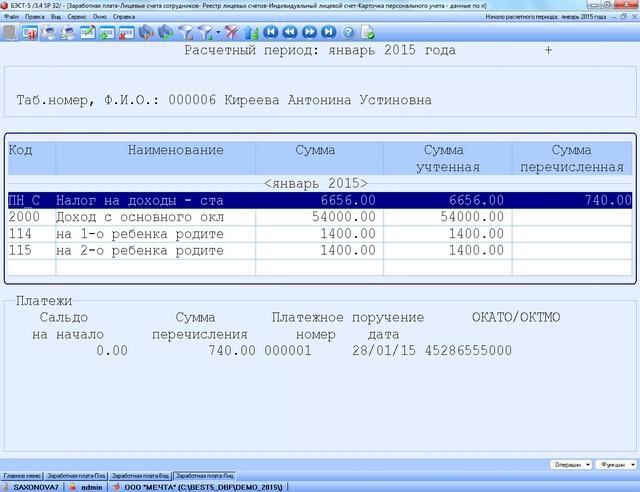640x492 pixels.
Task: Click the delete record icon with red cross
Action: (x=127, y=32)
